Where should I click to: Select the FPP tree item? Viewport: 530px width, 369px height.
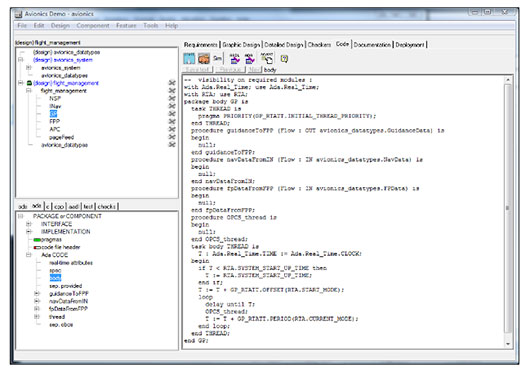pos(54,122)
